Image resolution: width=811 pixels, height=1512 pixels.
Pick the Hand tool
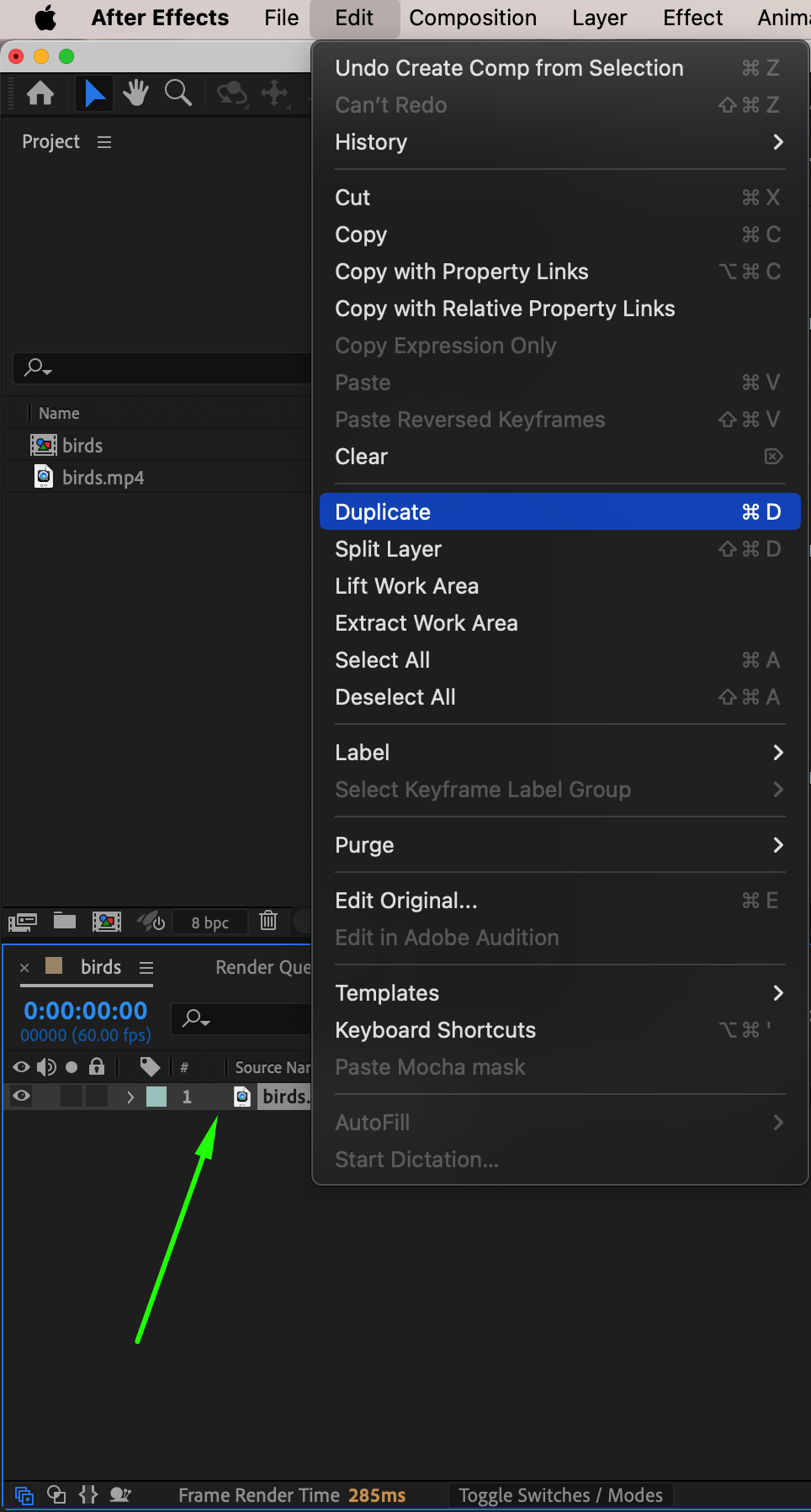(x=135, y=93)
